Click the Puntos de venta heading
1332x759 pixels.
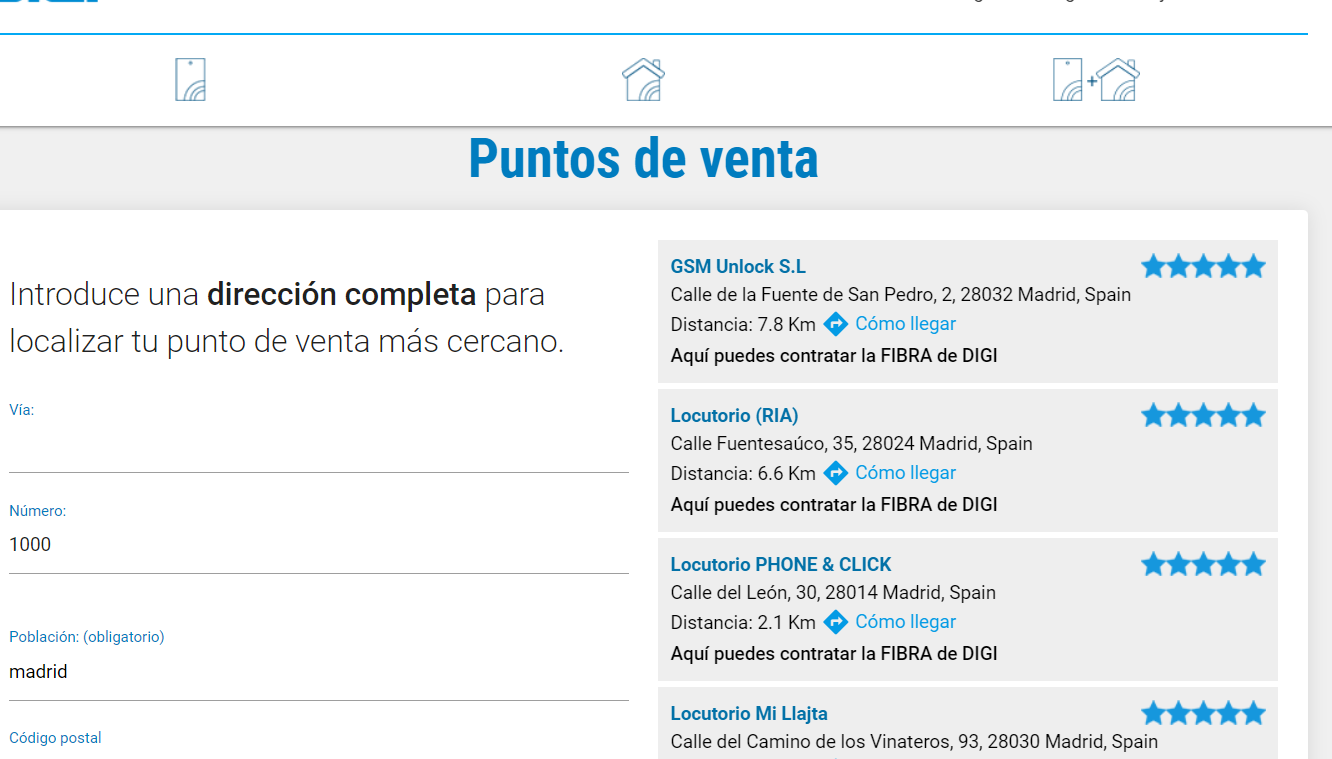(643, 158)
